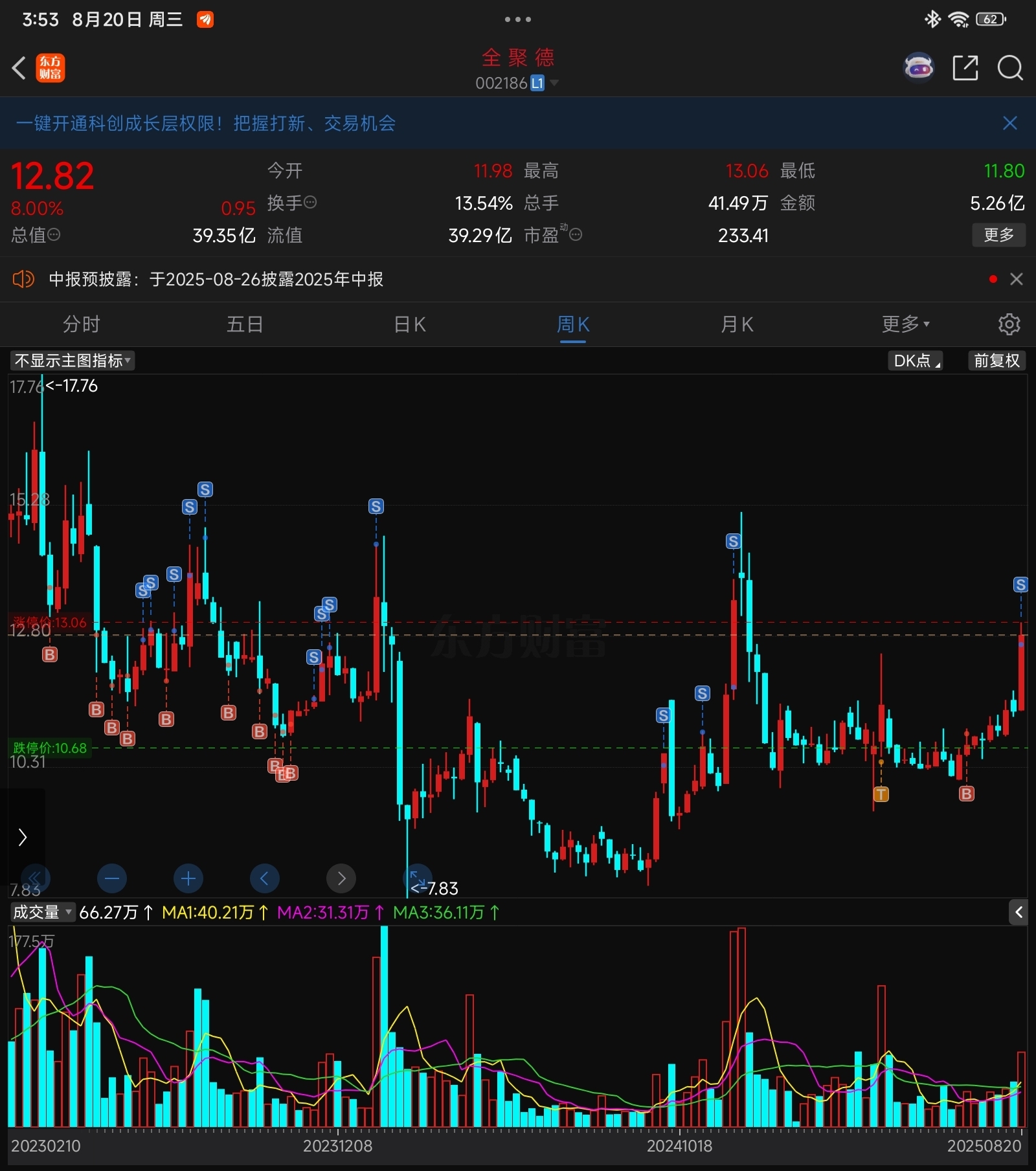1036x1171 pixels.
Task: Tap the S marker above the 17.76-era peak cluster top
Action: point(205,489)
